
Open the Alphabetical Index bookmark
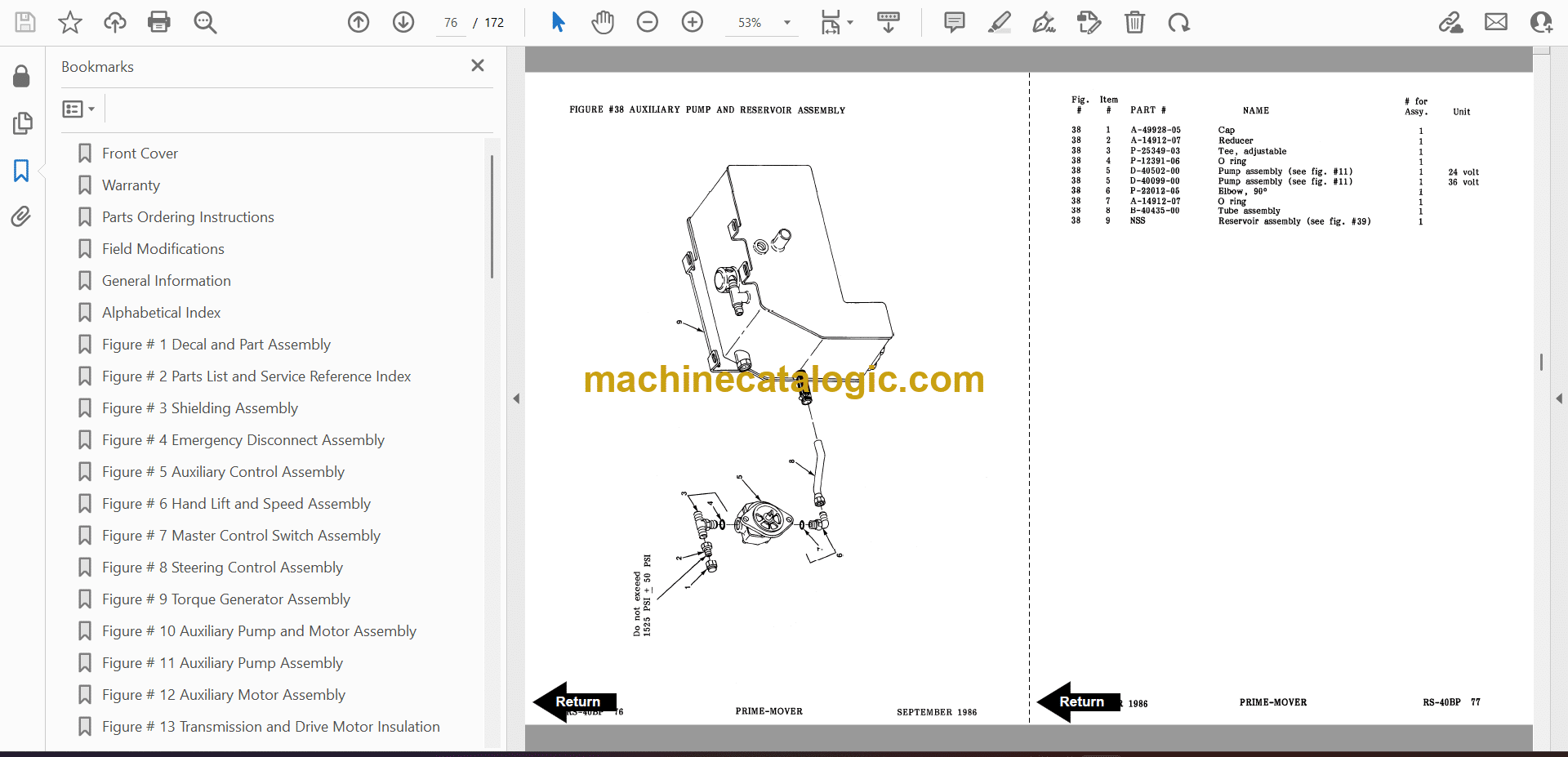(x=161, y=313)
